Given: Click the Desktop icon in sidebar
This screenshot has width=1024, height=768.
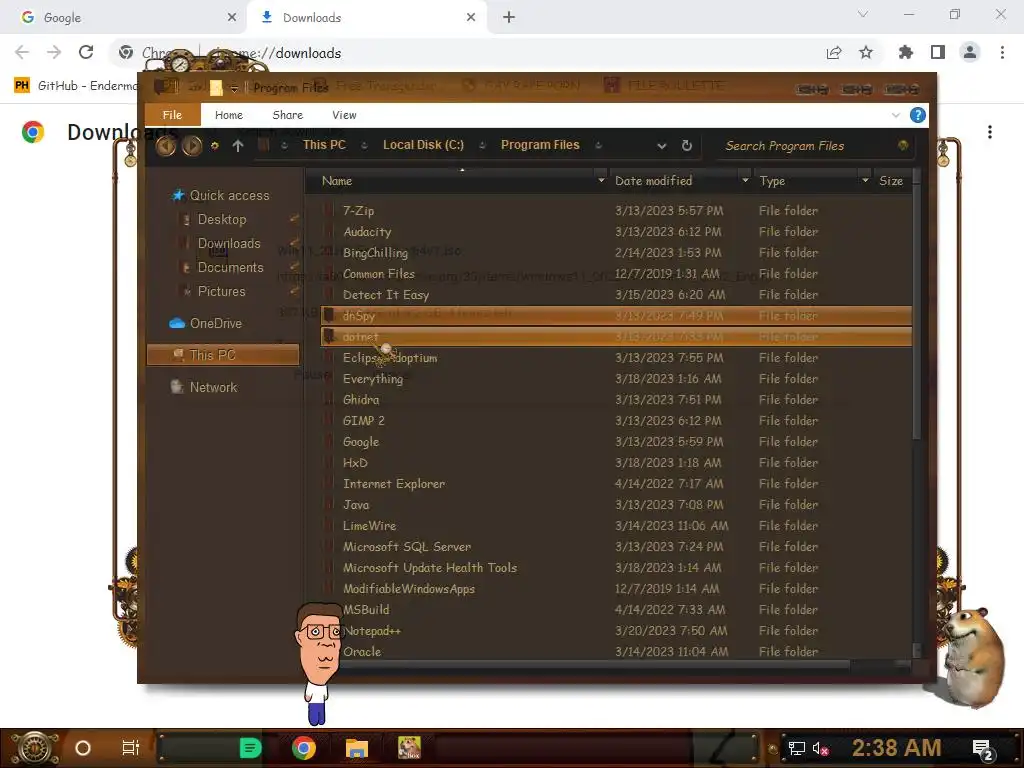Looking at the screenshot, I should [x=186, y=219].
